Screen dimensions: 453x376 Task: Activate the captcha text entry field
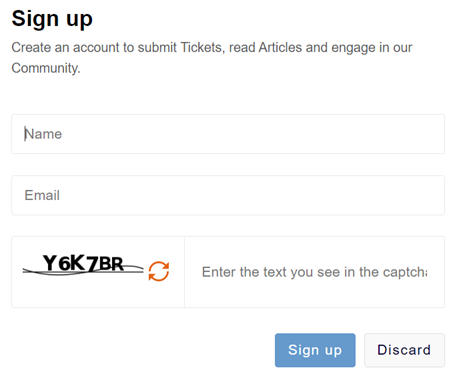(314, 272)
